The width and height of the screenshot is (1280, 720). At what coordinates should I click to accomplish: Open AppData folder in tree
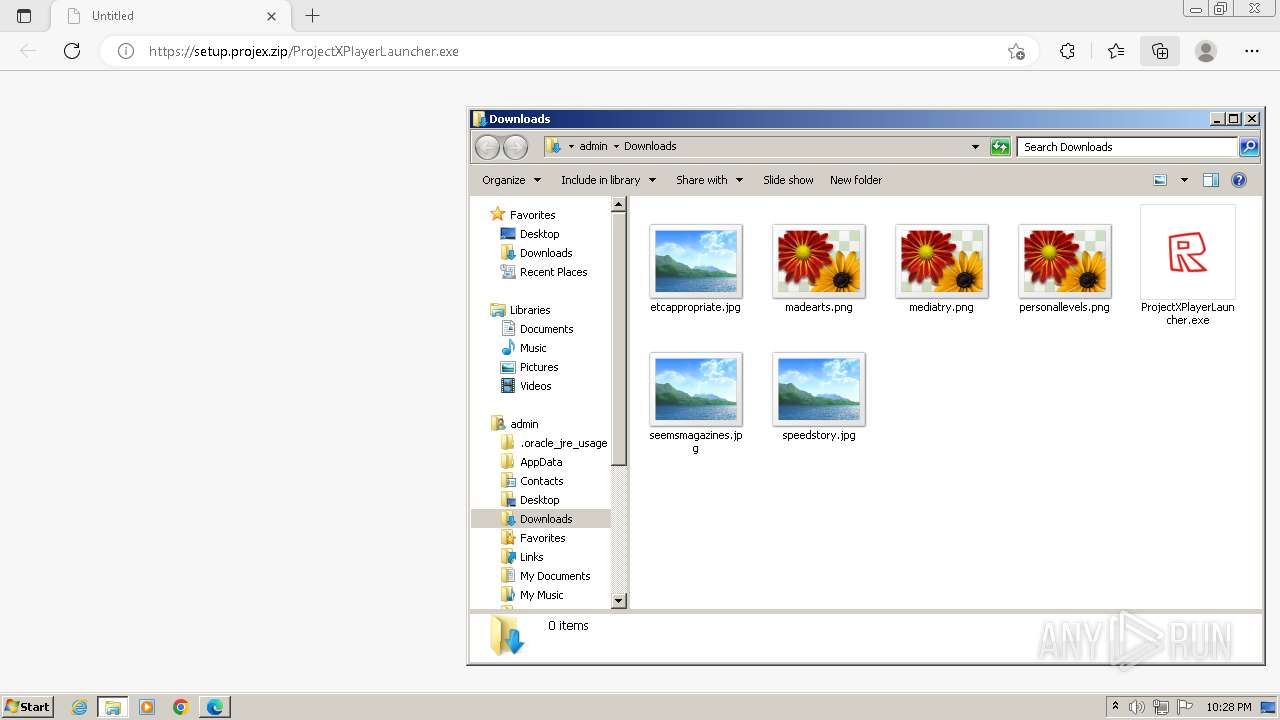tap(541, 462)
